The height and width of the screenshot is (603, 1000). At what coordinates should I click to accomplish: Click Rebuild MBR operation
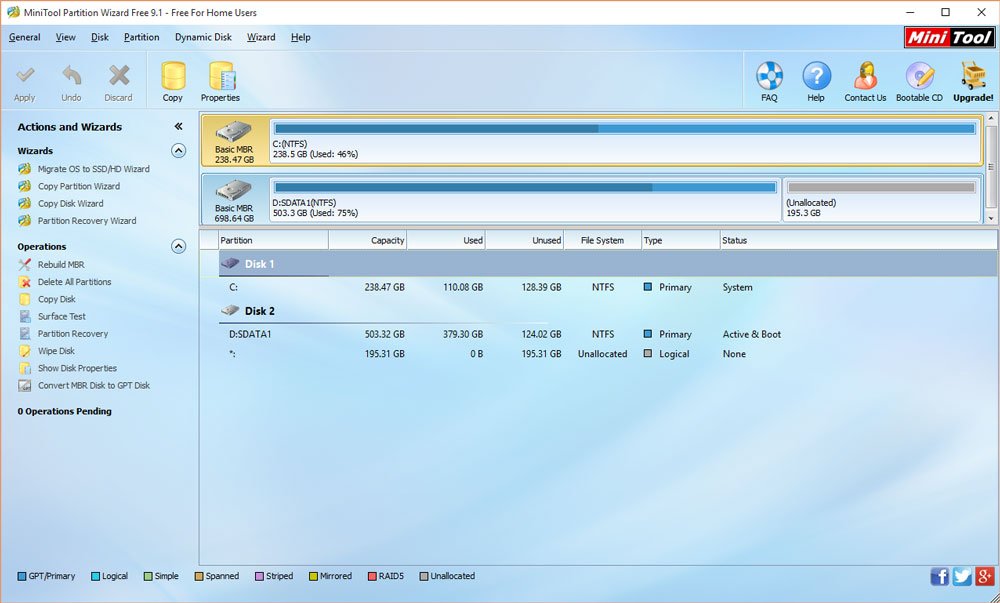(x=61, y=265)
